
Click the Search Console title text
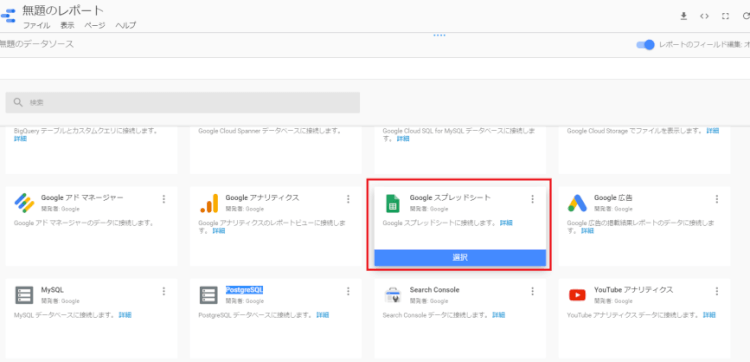pyautogui.click(x=434, y=289)
